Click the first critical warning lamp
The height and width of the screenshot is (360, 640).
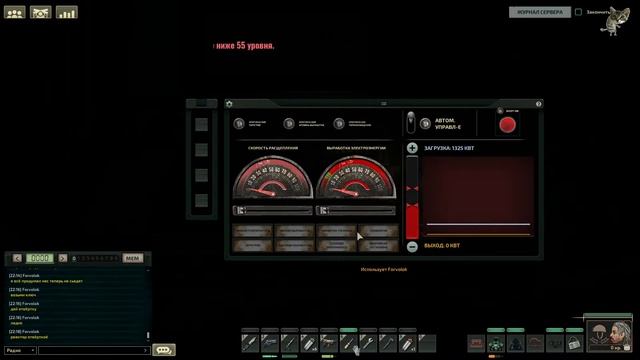(239, 123)
